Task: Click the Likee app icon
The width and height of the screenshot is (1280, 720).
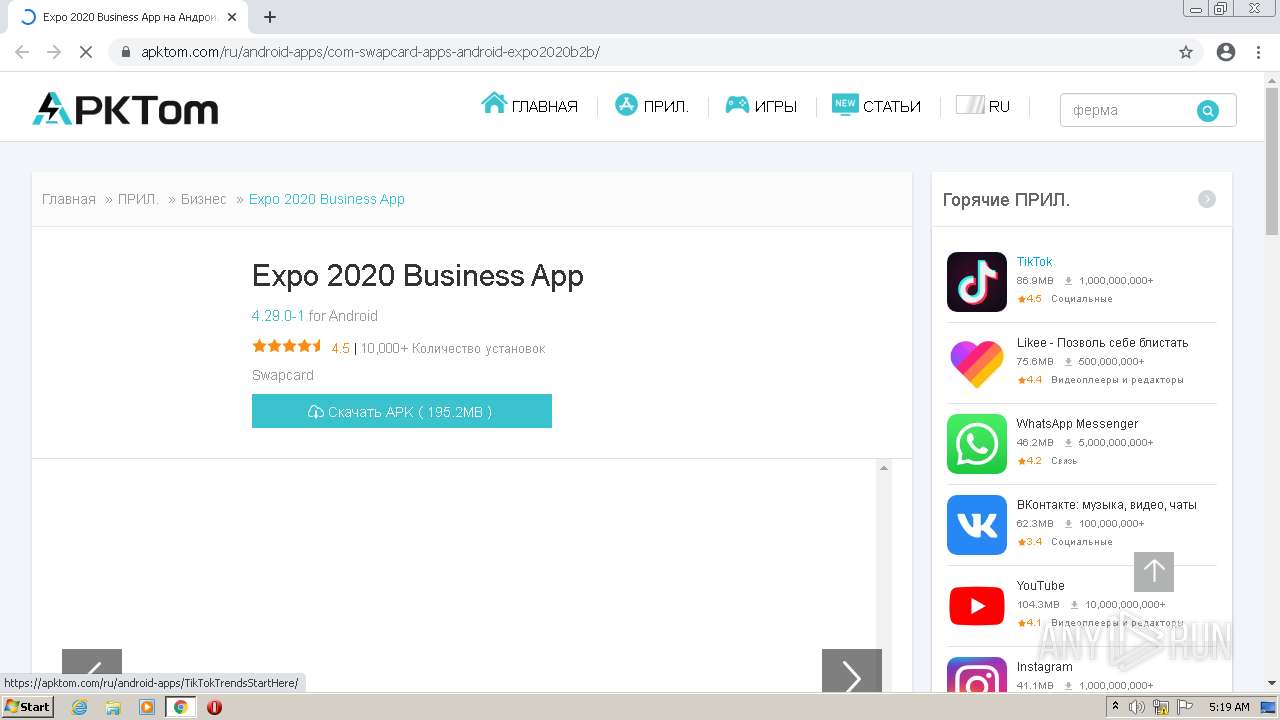Action: (x=977, y=363)
